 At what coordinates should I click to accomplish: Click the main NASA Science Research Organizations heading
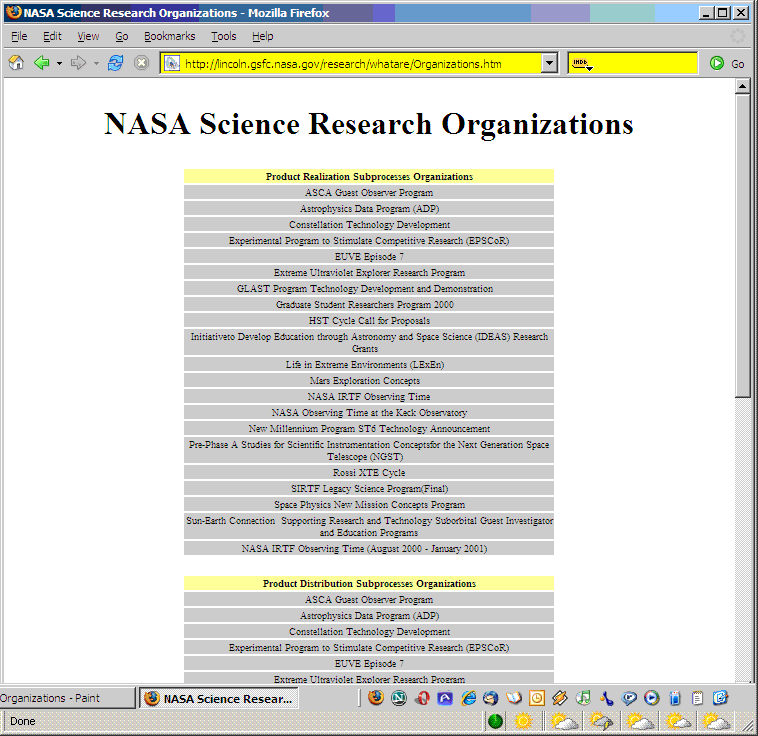(x=369, y=124)
